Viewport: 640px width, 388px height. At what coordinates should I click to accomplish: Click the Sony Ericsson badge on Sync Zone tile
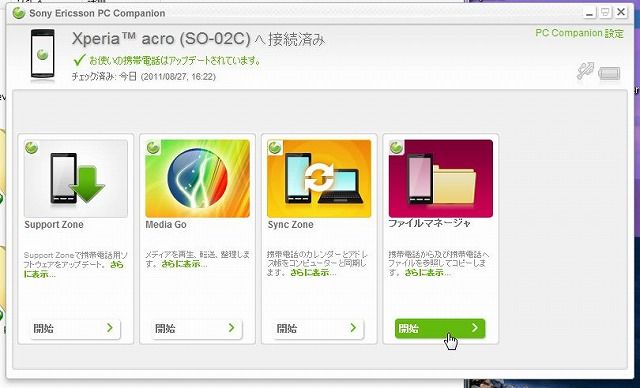[x=275, y=147]
